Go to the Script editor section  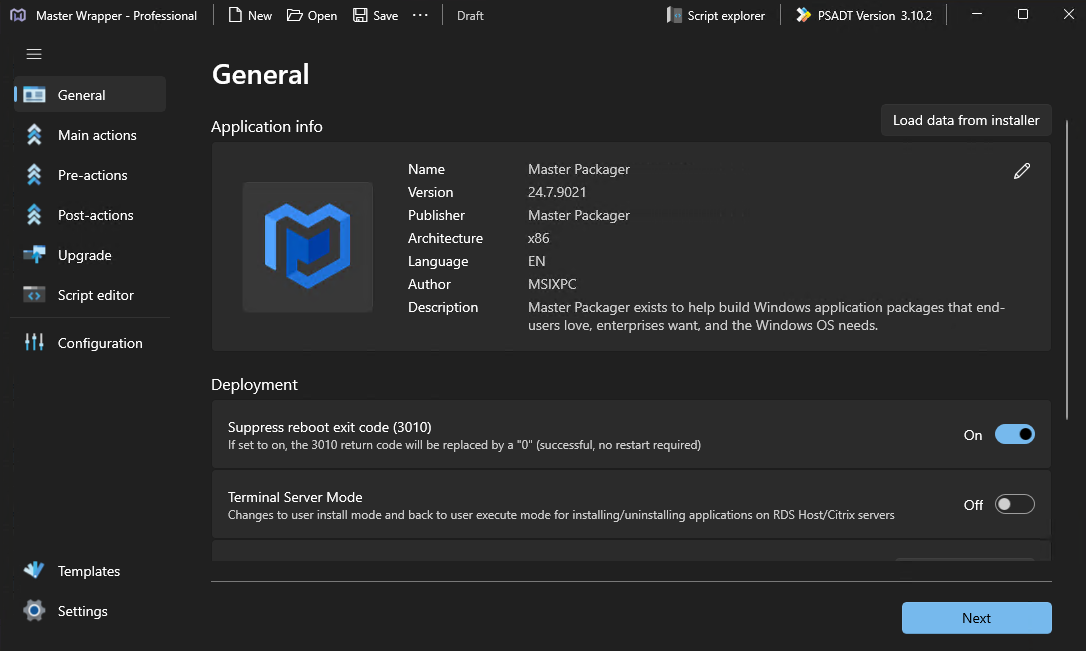[95, 295]
